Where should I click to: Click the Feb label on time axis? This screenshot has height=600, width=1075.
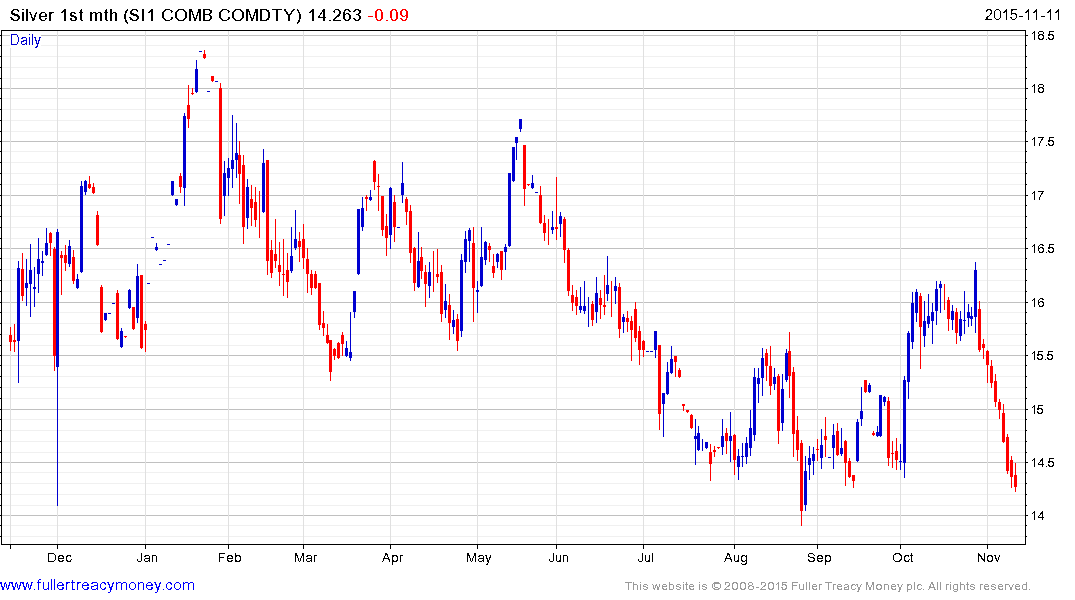[230, 557]
